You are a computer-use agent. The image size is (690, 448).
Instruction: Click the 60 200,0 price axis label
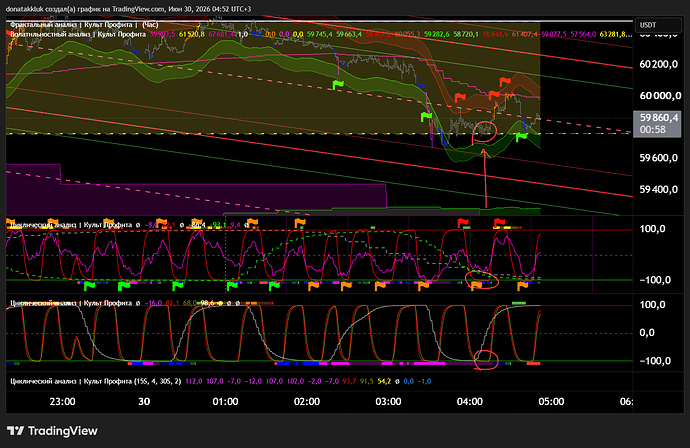[658, 64]
